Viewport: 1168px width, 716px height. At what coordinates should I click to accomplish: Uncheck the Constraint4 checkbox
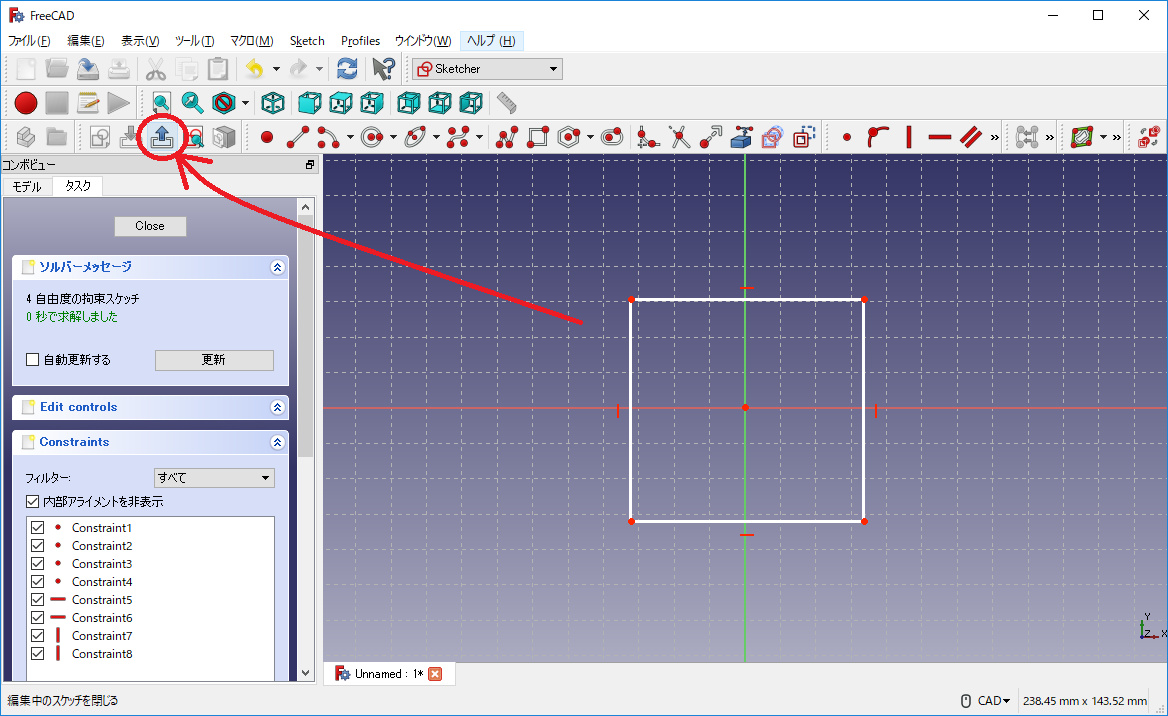tap(37, 582)
